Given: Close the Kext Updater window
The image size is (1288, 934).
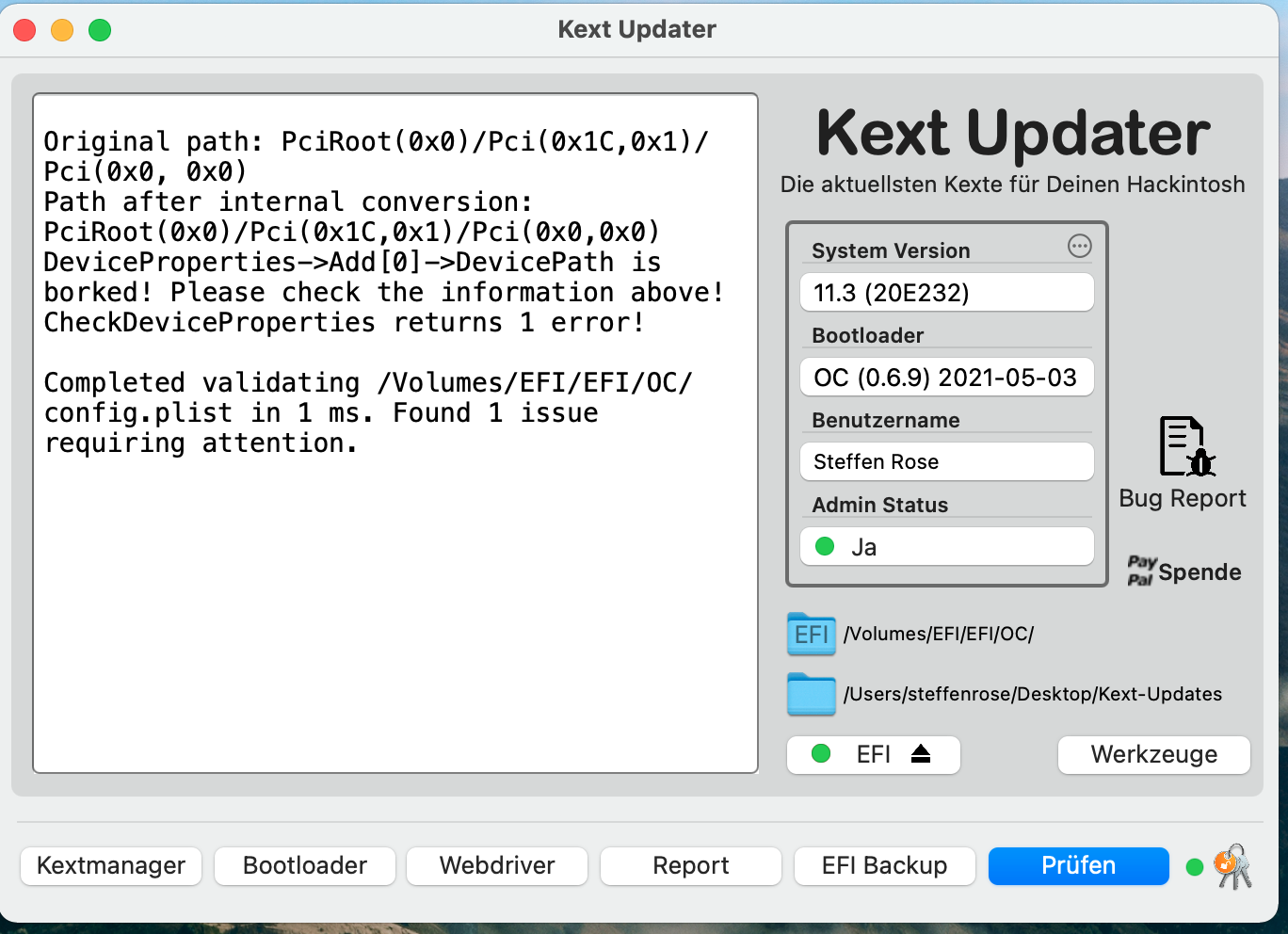Looking at the screenshot, I should [24, 30].
